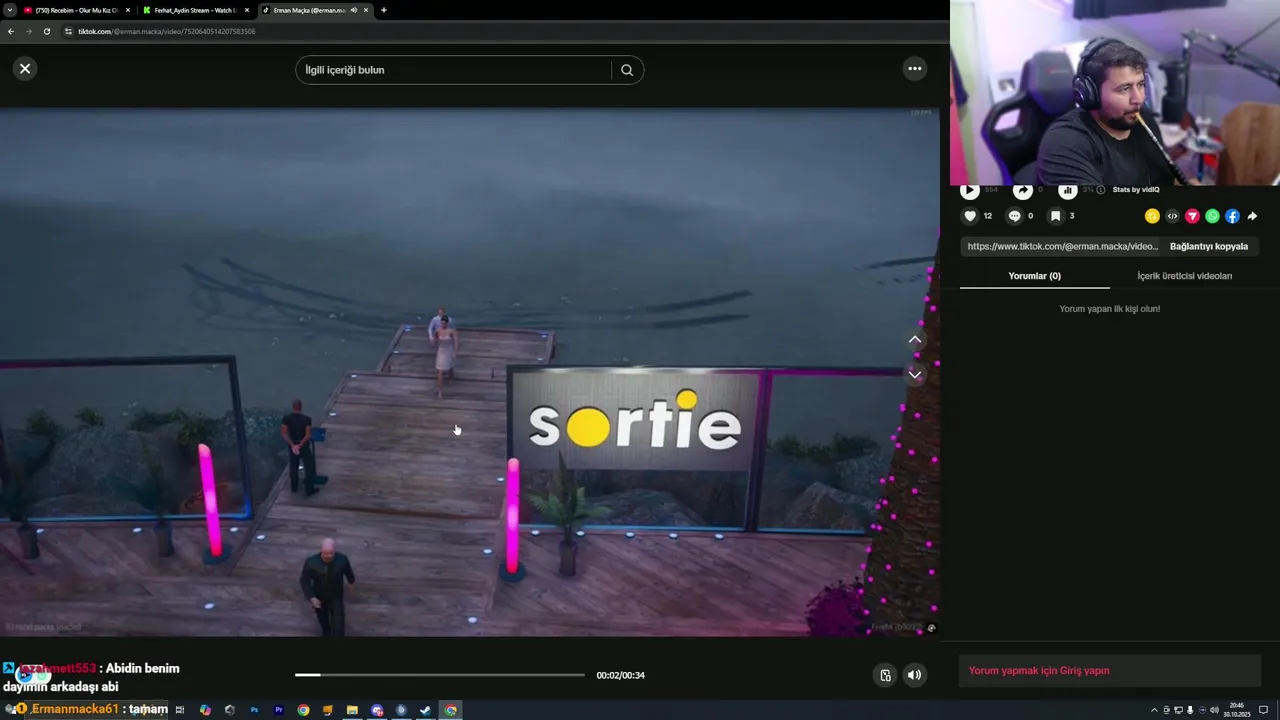This screenshot has width=1280, height=720.
Task: Click the browser back arrow
Action: pos(11,31)
